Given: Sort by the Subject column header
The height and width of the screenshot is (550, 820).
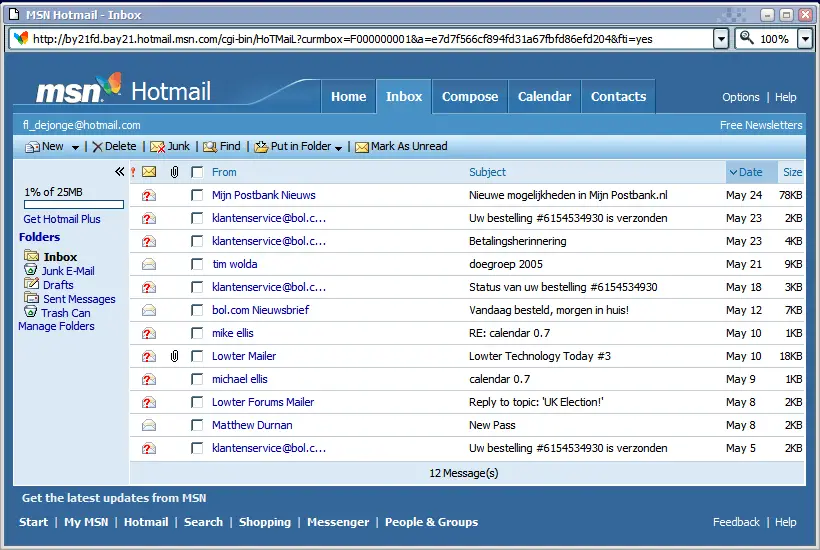Looking at the screenshot, I should coord(487,172).
